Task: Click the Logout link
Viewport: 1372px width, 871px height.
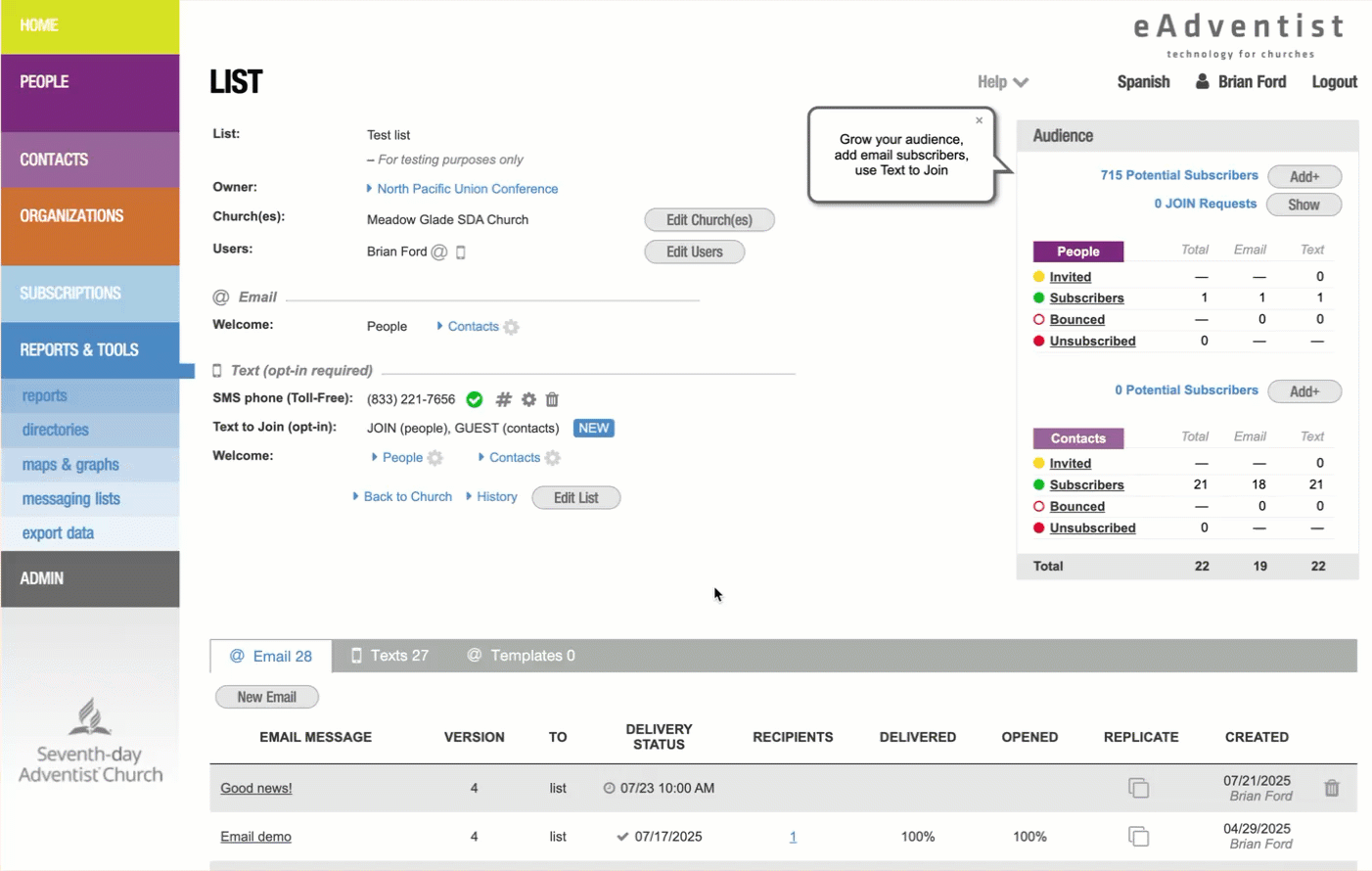Action: (x=1334, y=82)
